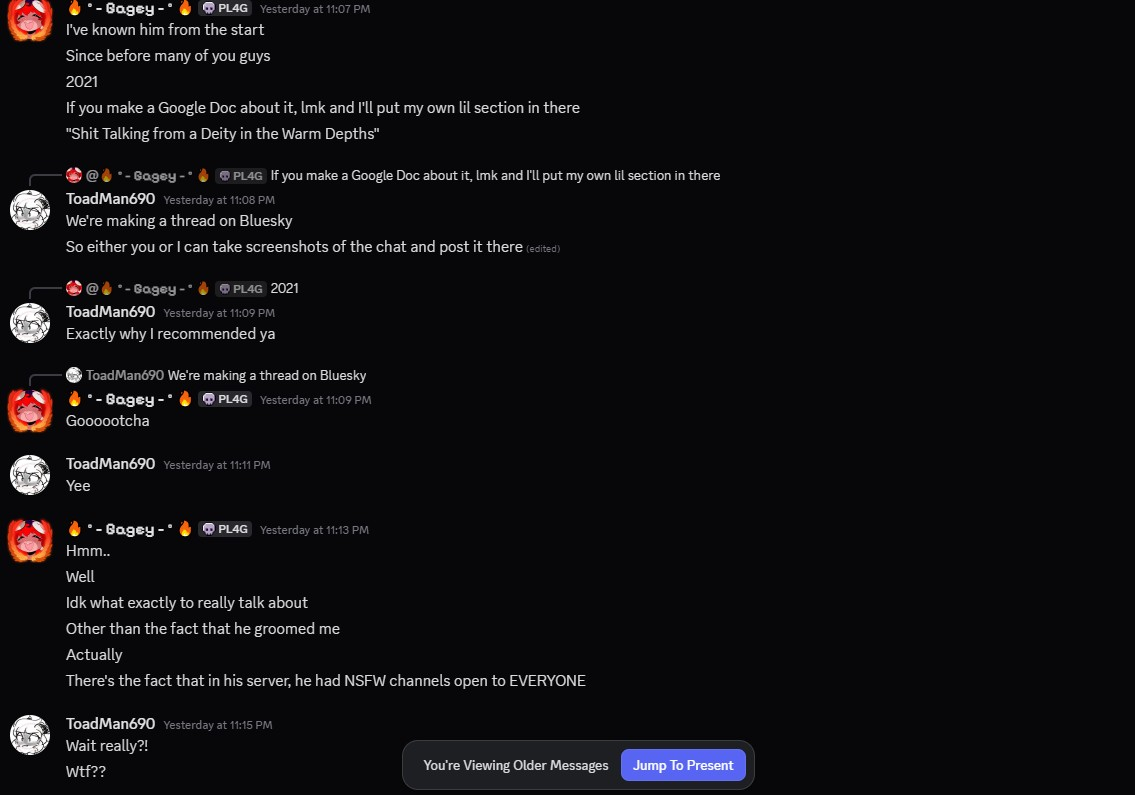Open reply preview "We're making a thread on Bluesky"
The height and width of the screenshot is (795, 1135).
267,376
